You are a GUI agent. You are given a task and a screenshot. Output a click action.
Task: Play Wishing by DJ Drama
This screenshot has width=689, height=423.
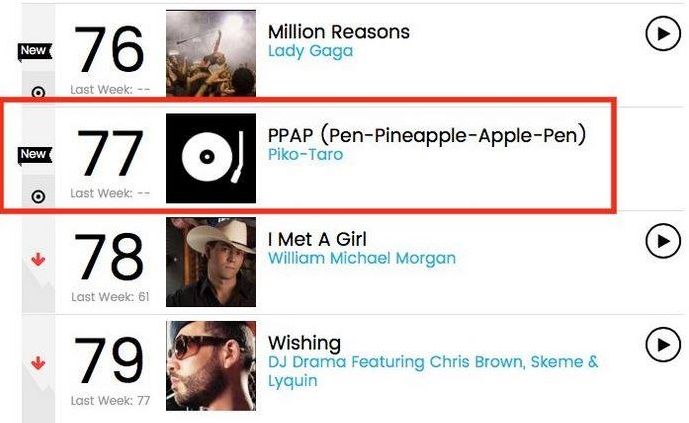[x=663, y=345]
